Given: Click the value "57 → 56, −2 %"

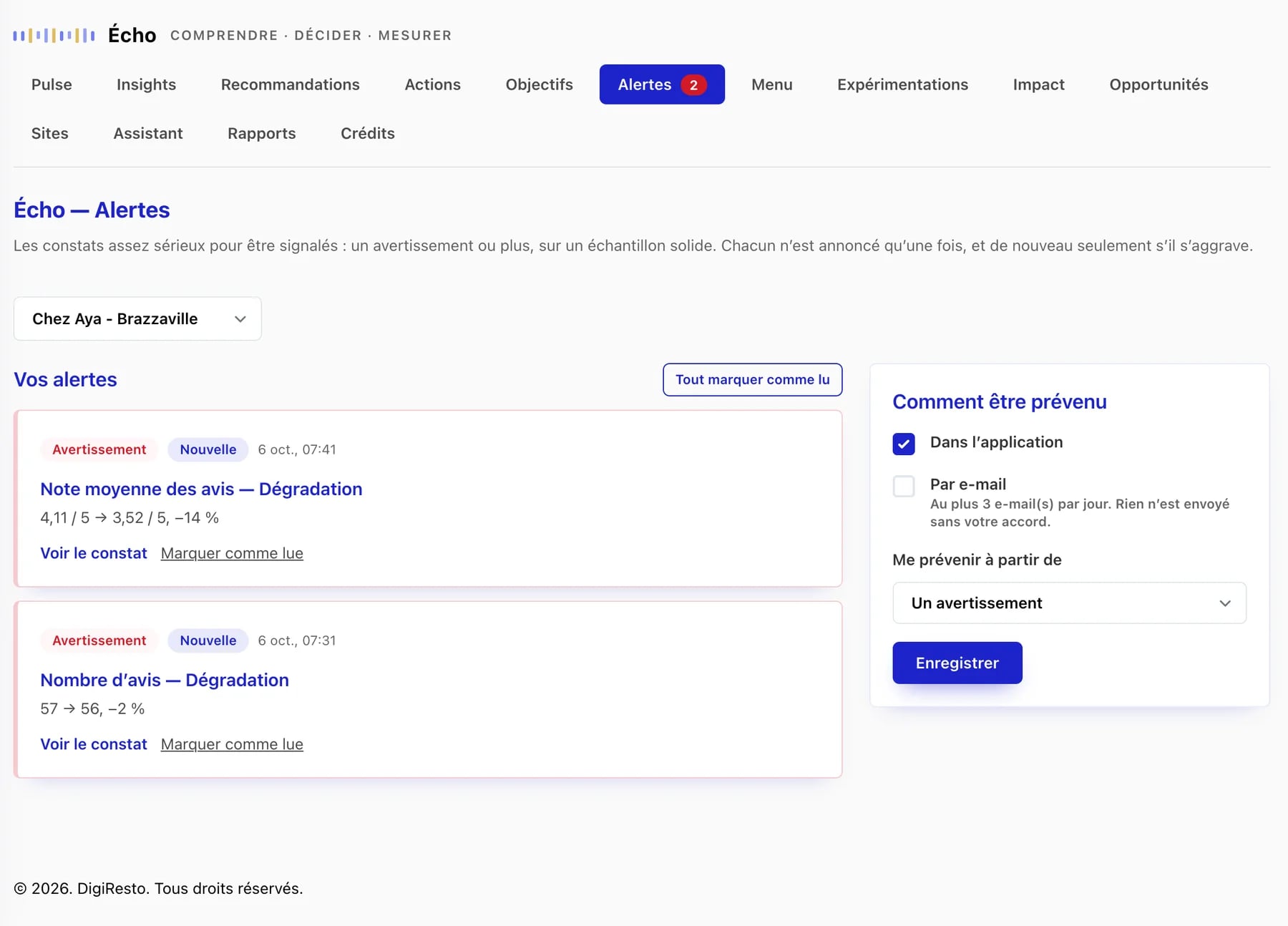Looking at the screenshot, I should pos(92,708).
